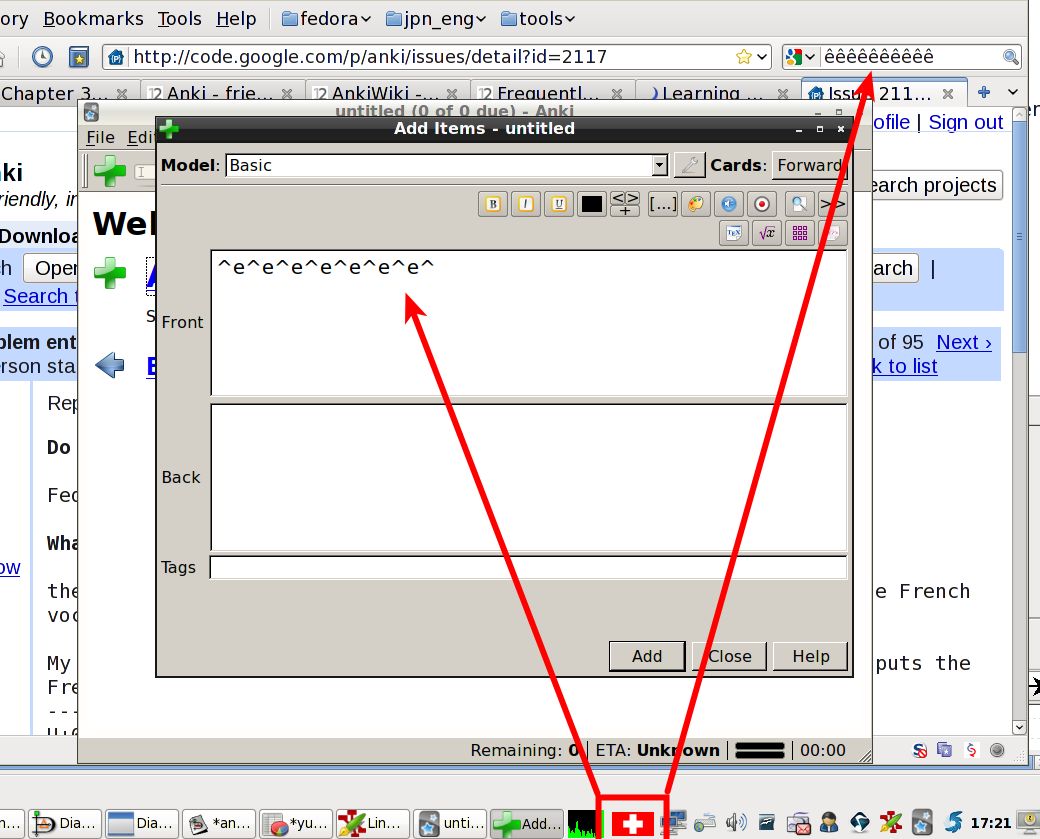Click the blue back arrow in Anki window

tap(109, 365)
